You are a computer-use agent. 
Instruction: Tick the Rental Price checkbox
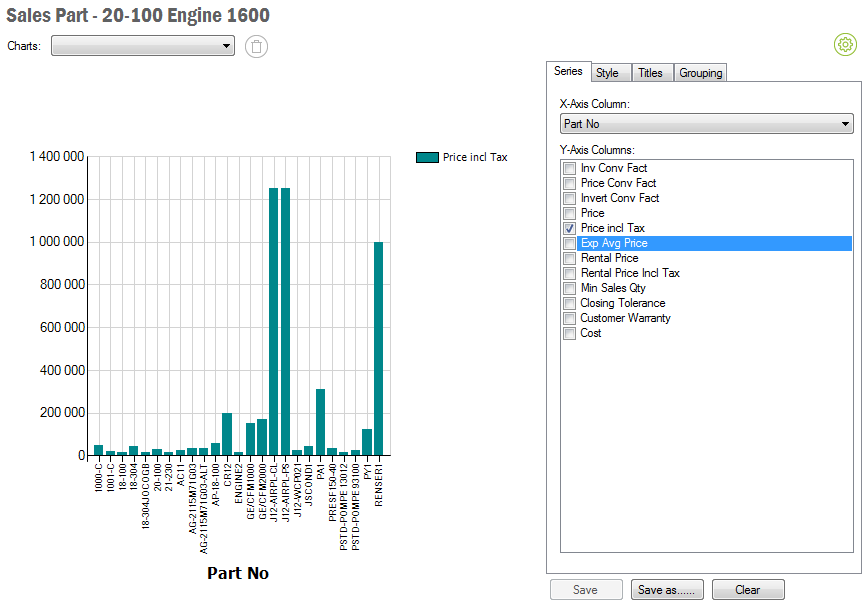click(x=570, y=258)
